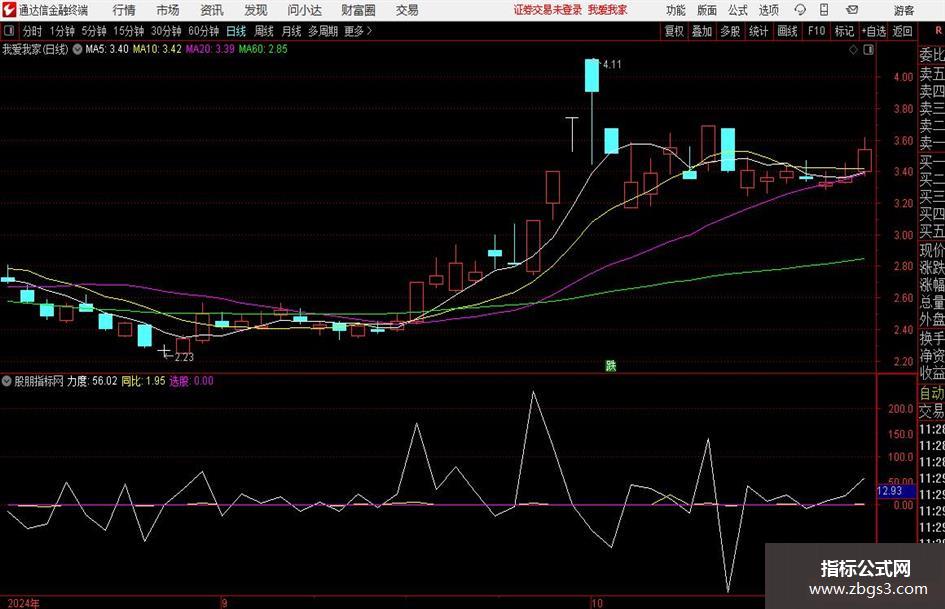The height and width of the screenshot is (609, 945).
Task: Open the 多周期 multi-period view
Action: click(x=322, y=31)
